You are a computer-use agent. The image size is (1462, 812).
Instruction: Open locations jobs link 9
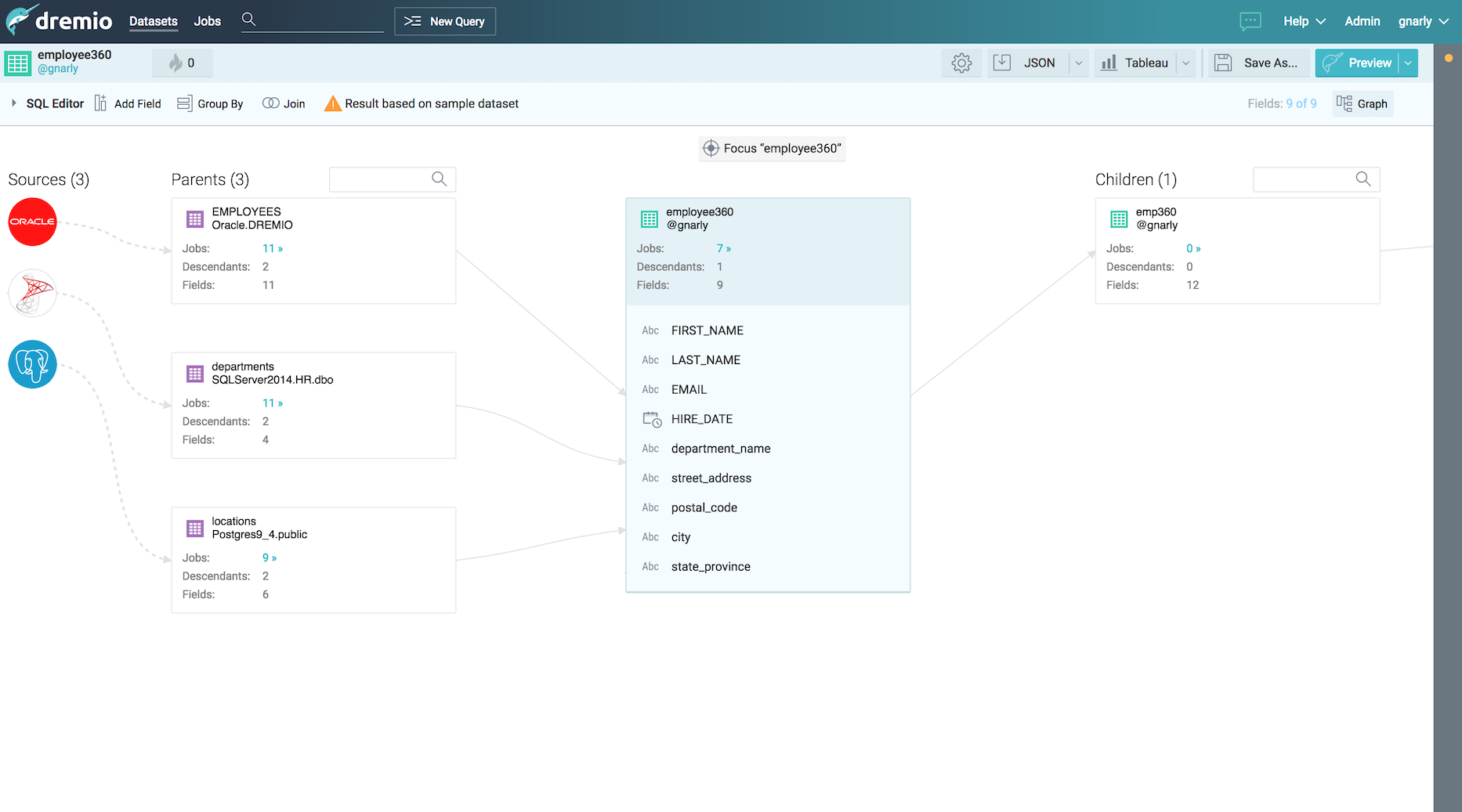click(x=270, y=558)
